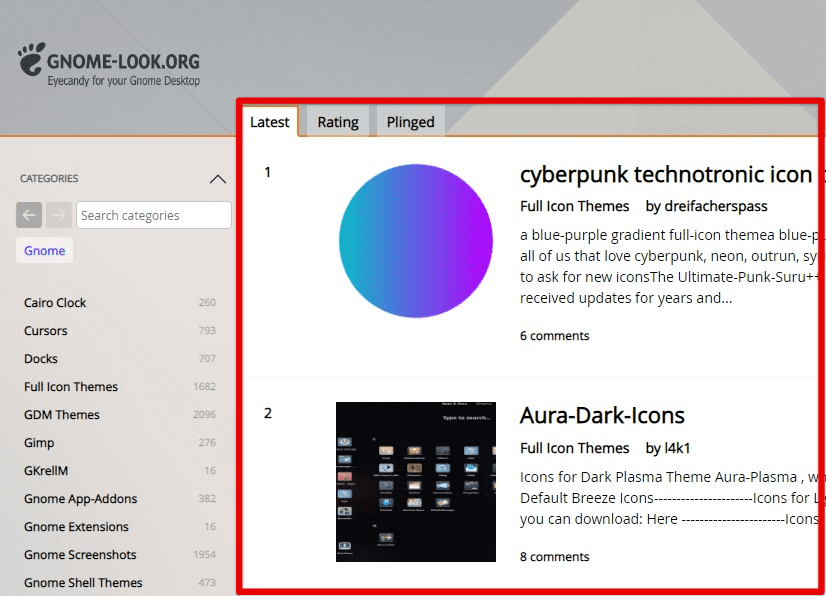
Task: Click the 260 count beside Cairo Clock
Action: tap(207, 302)
